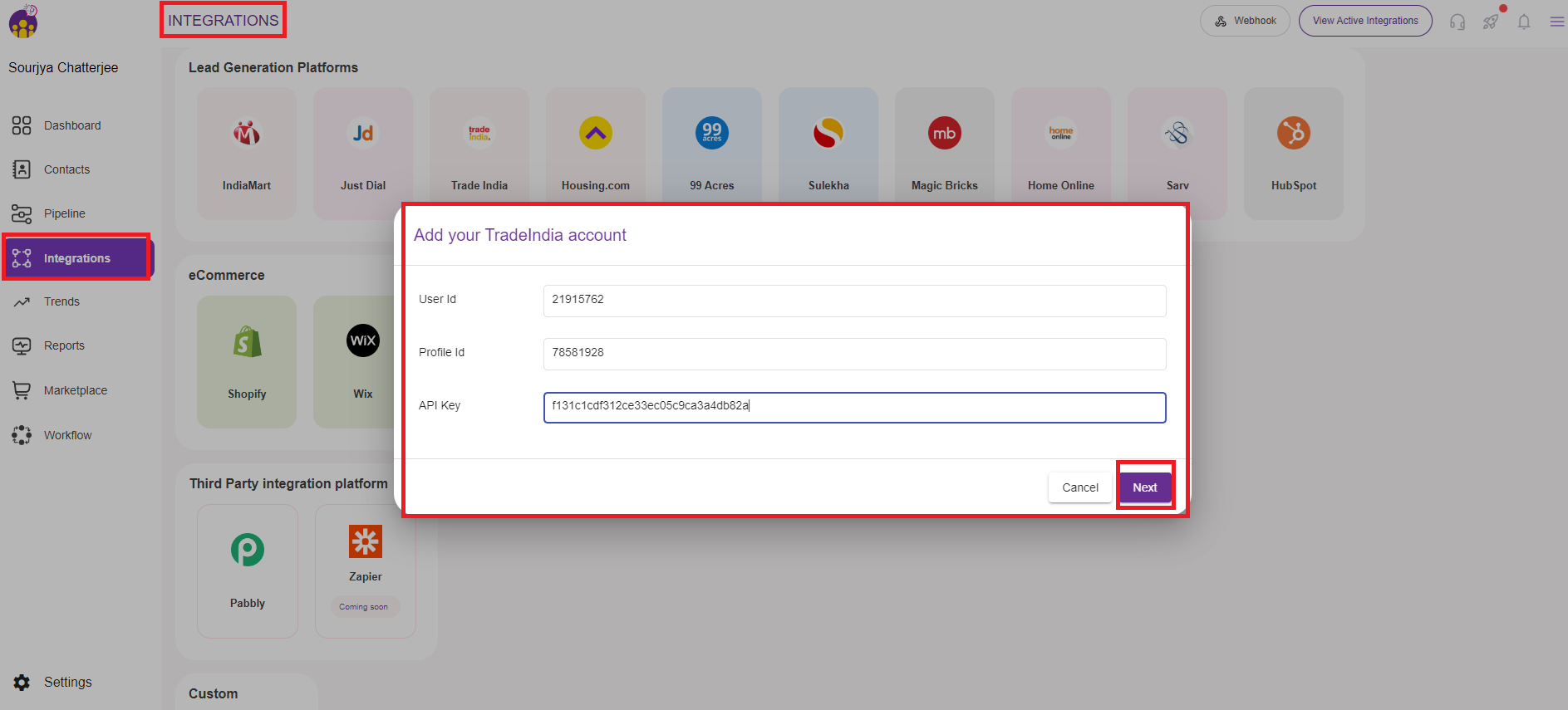Viewport: 1568px width, 710px height.
Task: Select the IndiaMart platform icon
Action: tap(247, 134)
